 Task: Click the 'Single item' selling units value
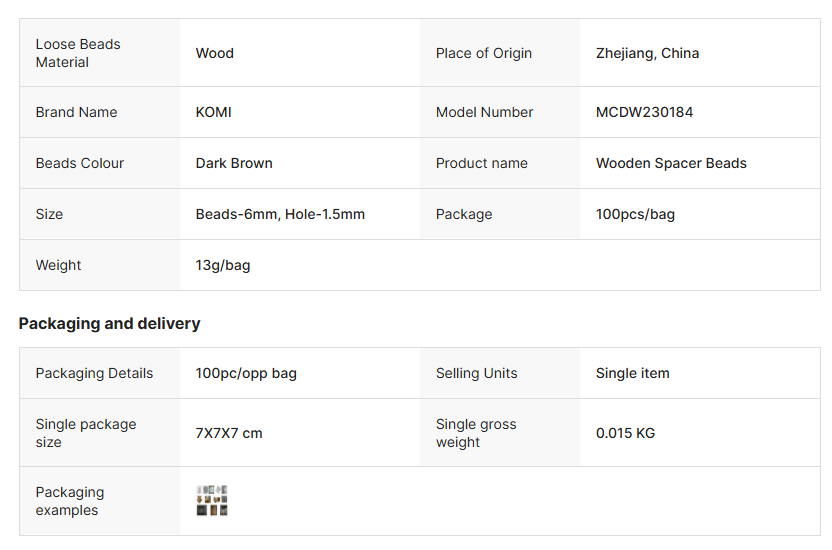[x=633, y=373]
